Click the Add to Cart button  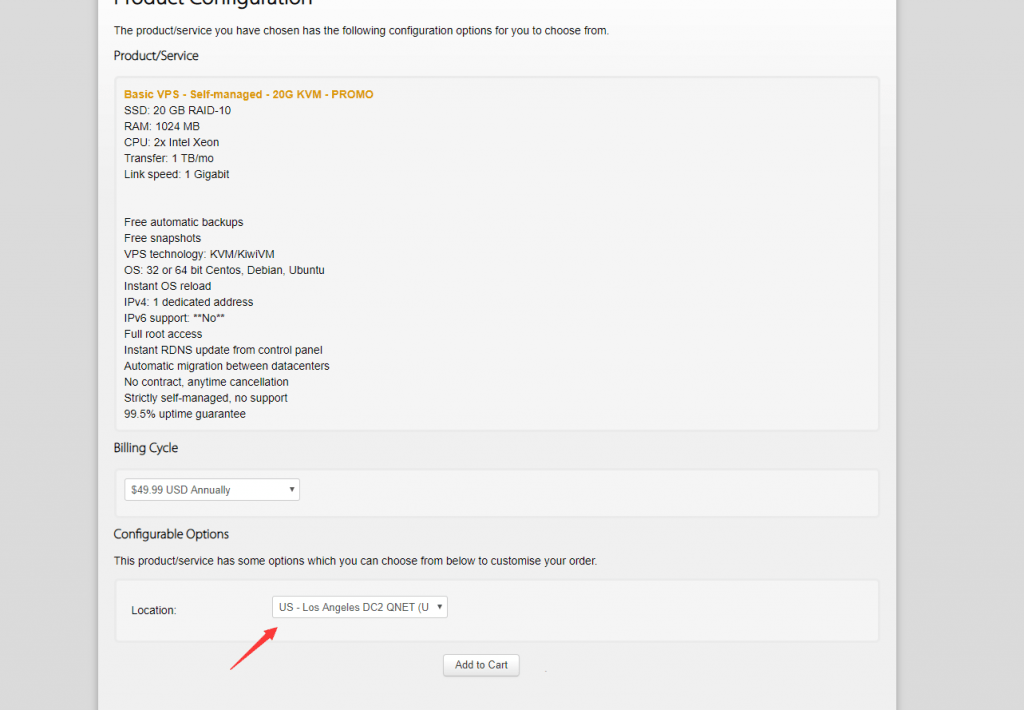481,665
